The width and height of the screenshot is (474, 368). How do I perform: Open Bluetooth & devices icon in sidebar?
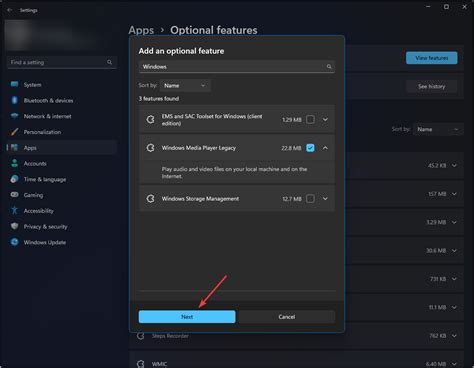[x=14, y=100]
